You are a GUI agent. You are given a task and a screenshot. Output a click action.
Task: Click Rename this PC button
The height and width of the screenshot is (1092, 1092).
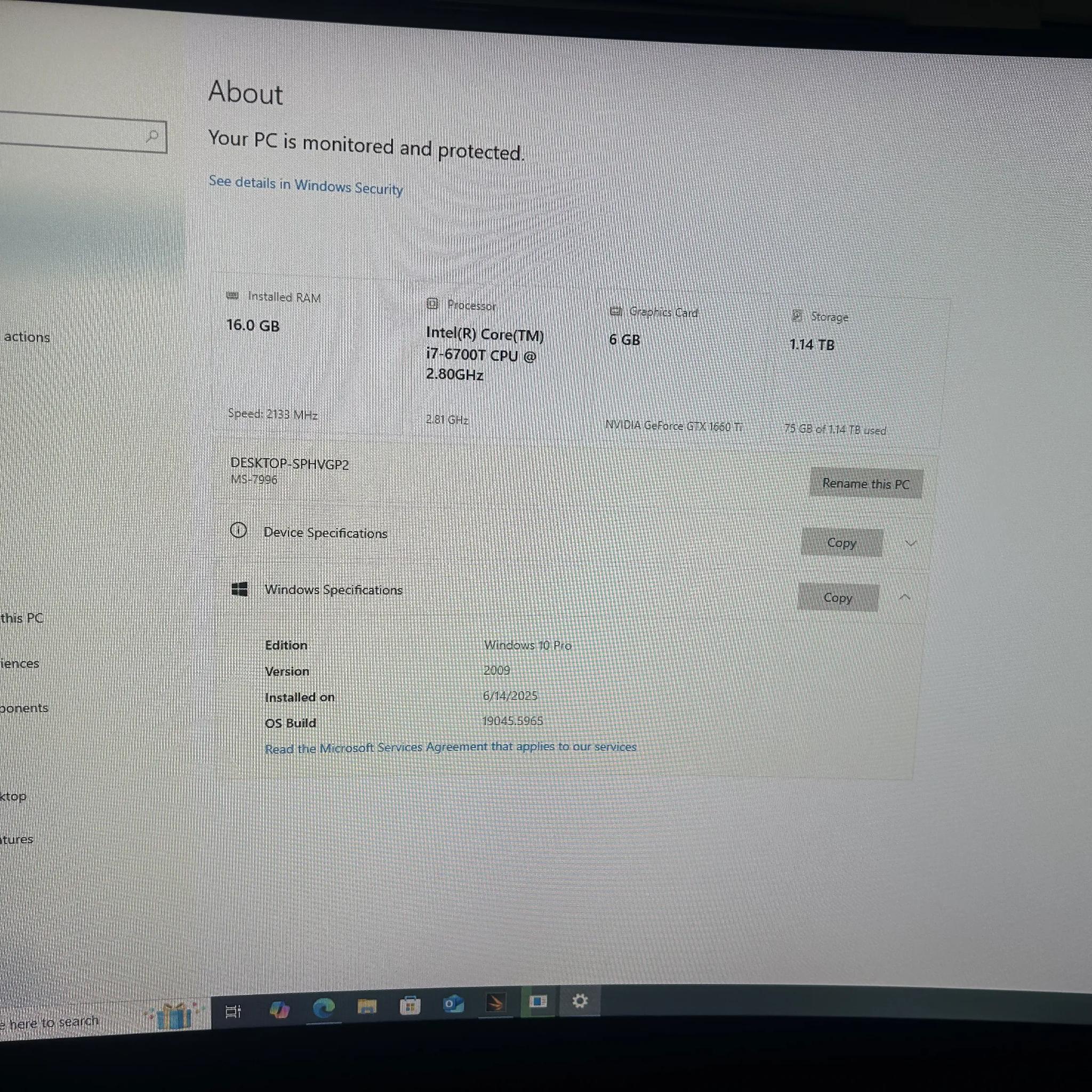pos(866,483)
